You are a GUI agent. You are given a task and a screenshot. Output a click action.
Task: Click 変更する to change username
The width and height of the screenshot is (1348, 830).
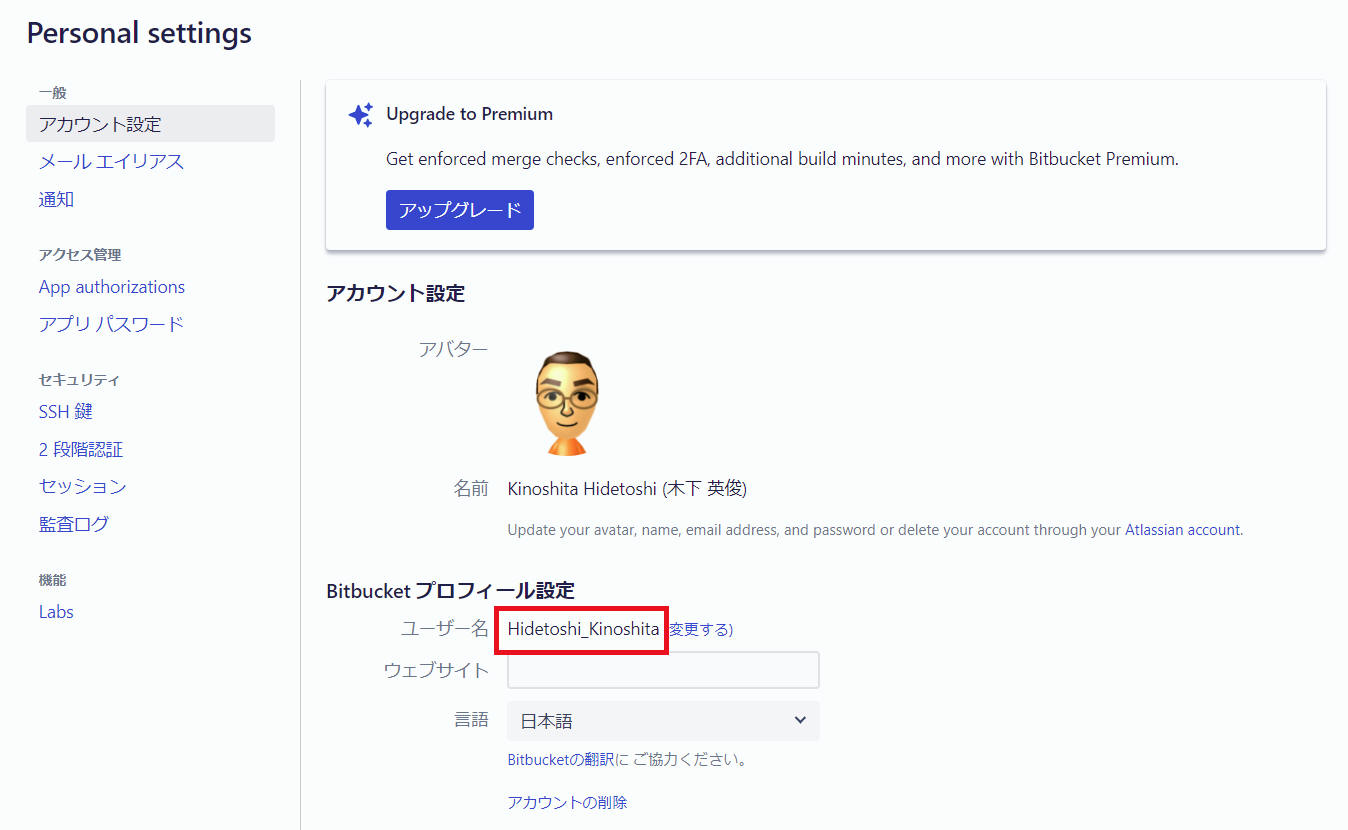pyautogui.click(x=698, y=629)
